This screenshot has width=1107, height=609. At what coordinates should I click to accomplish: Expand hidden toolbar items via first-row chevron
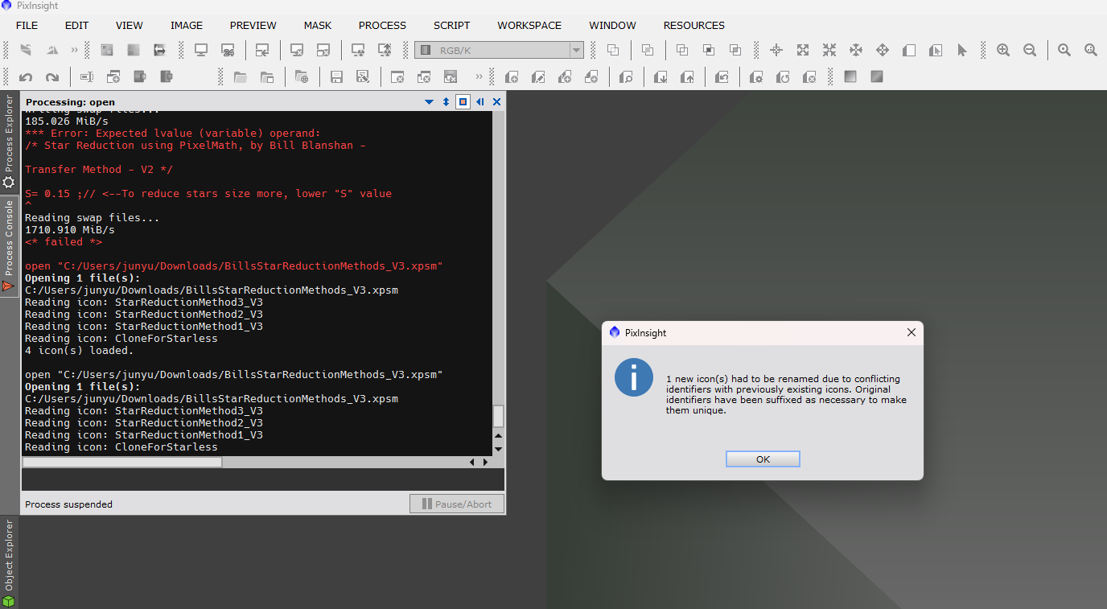point(74,50)
